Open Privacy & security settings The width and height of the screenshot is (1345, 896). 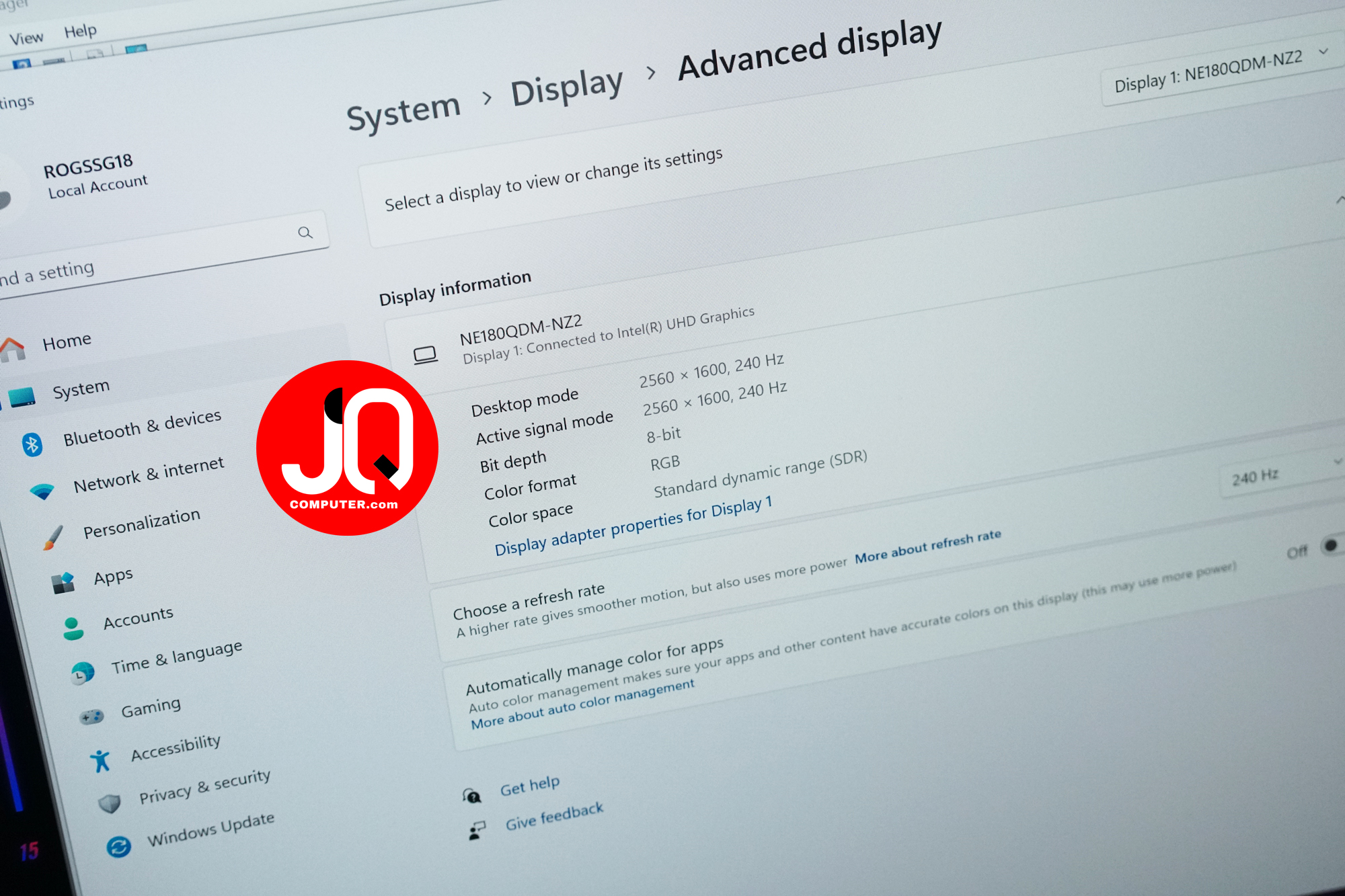click(x=205, y=787)
